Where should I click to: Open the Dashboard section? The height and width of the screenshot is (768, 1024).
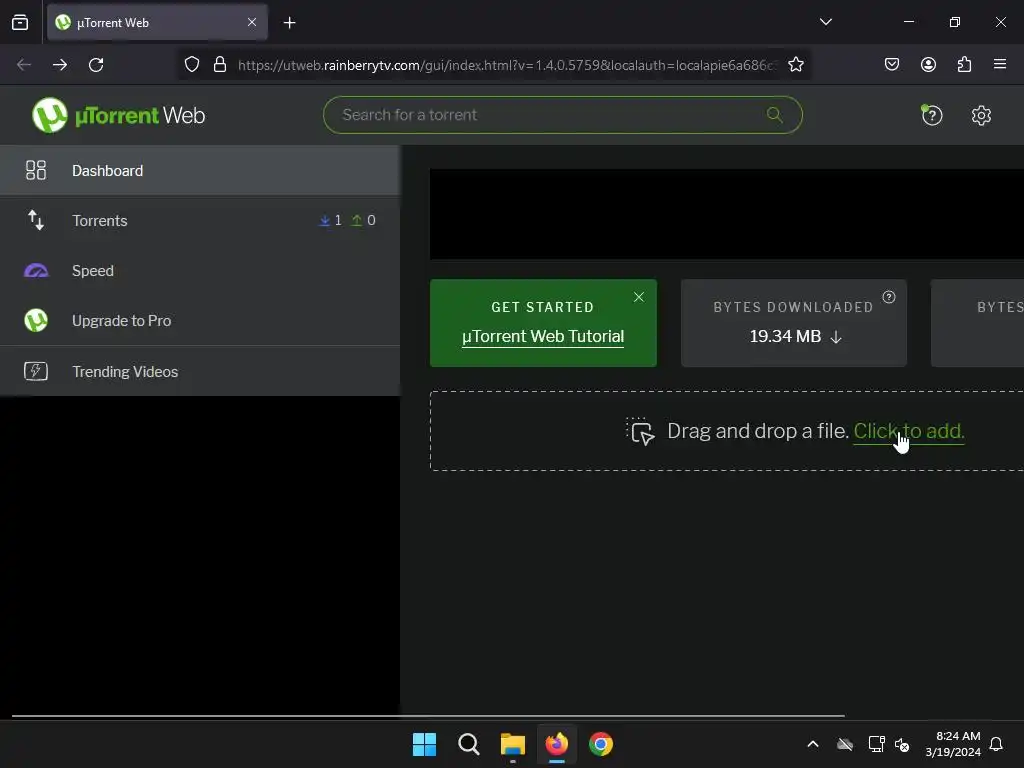[x=200, y=170]
